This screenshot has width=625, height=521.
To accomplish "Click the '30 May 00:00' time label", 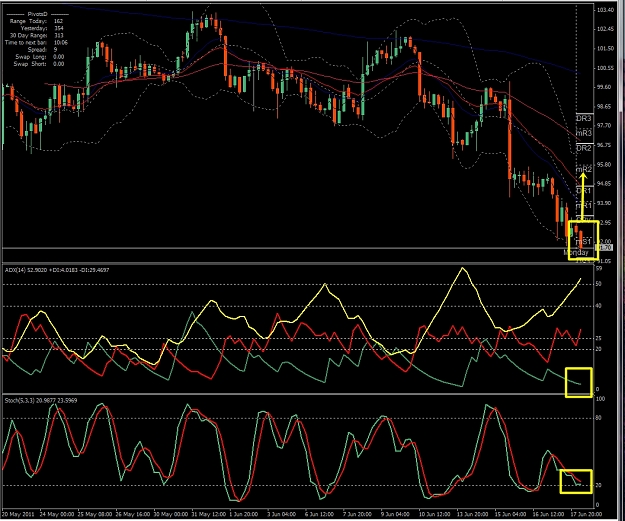I will (x=171, y=514).
